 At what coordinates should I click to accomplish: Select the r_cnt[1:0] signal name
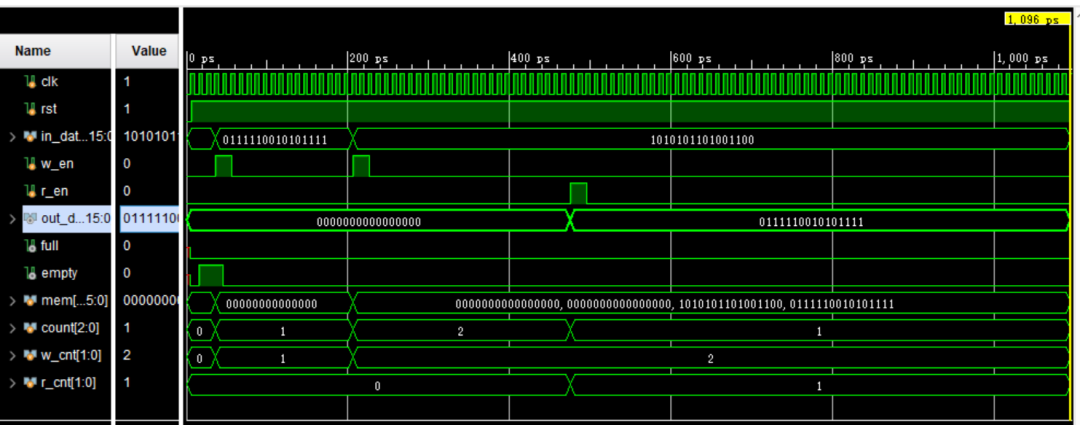(x=68, y=382)
